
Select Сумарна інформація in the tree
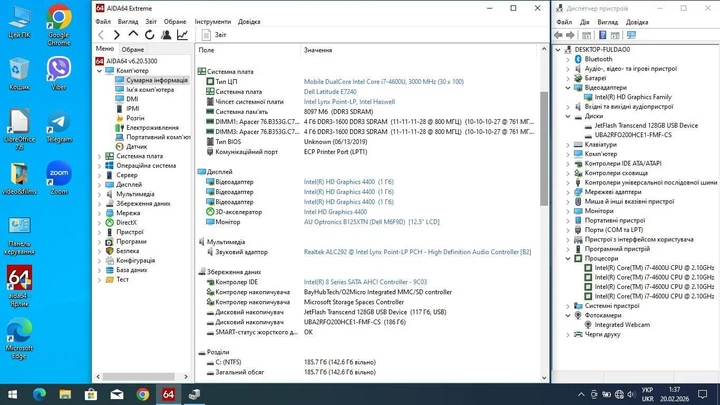pyautogui.click(x=157, y=80)
